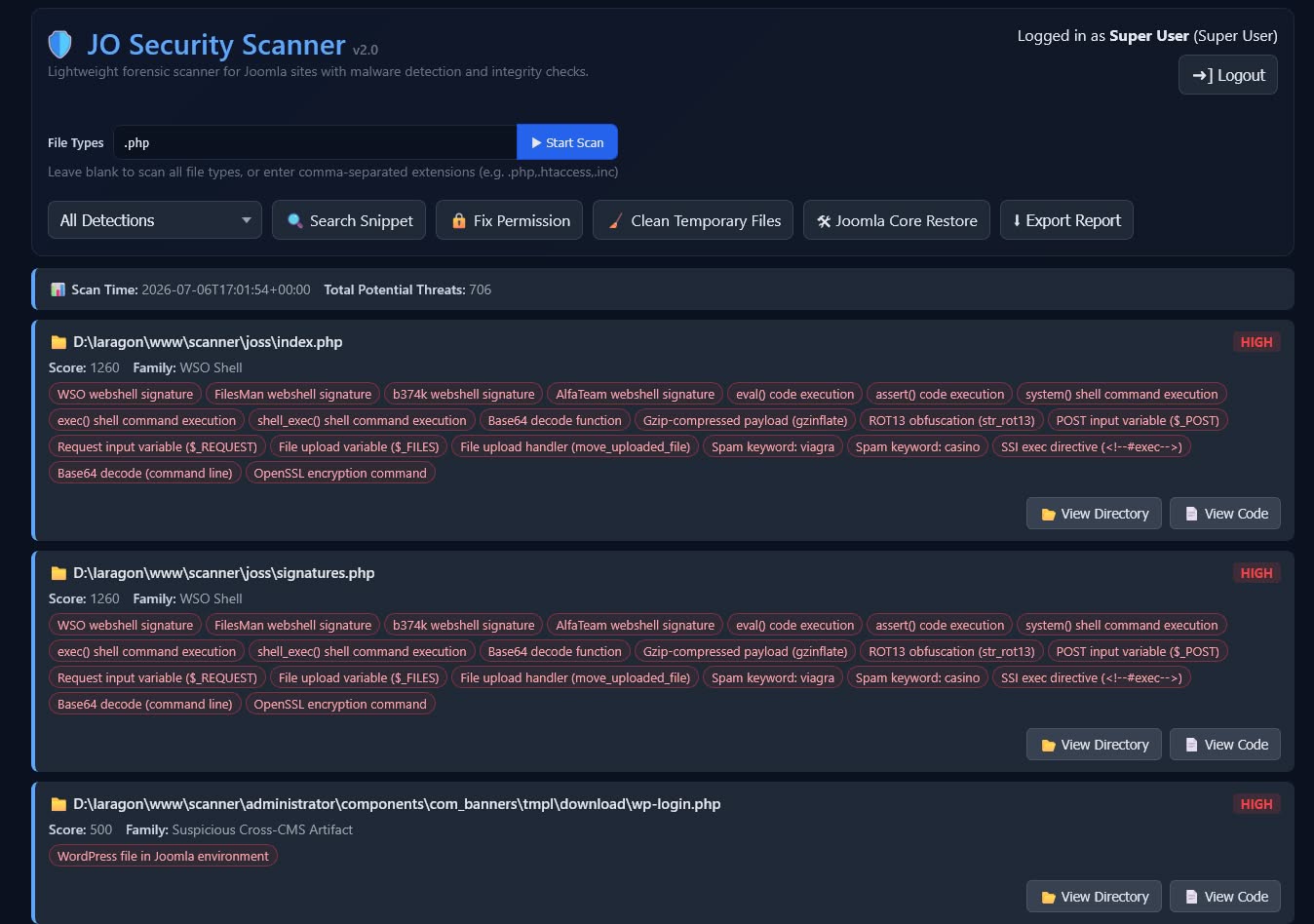Click the JO Security Scanner title

pyautogui.click(x=216, y=45)
